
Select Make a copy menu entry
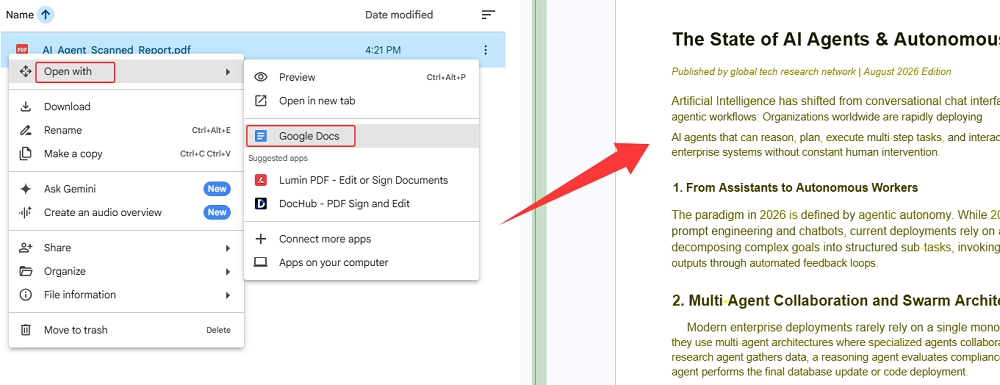[x=126, y=154]
